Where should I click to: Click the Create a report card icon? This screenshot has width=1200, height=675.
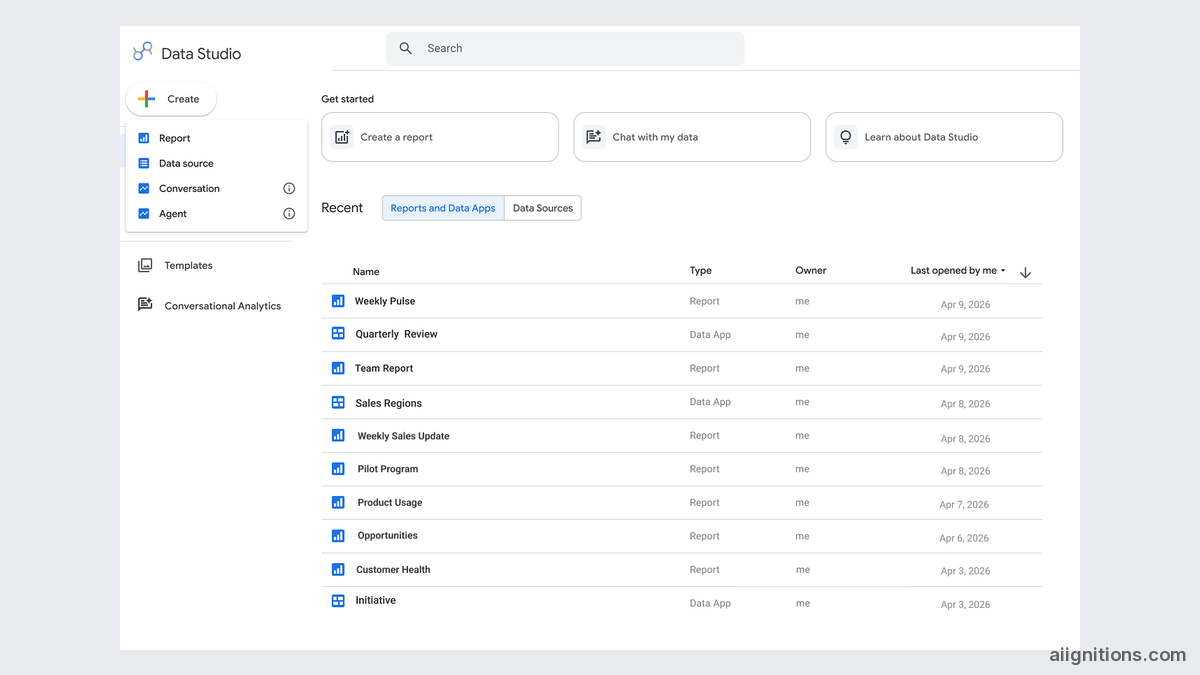pos(342,137)
